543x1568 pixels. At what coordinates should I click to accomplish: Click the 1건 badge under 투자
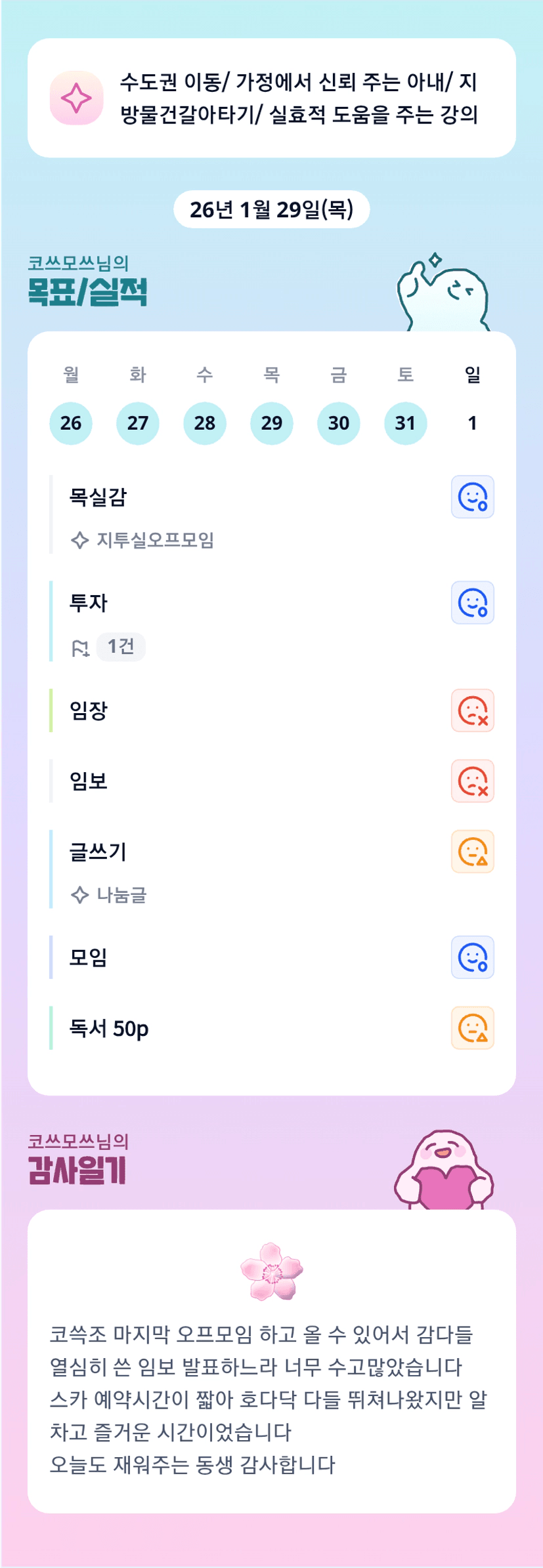(121, 647)
